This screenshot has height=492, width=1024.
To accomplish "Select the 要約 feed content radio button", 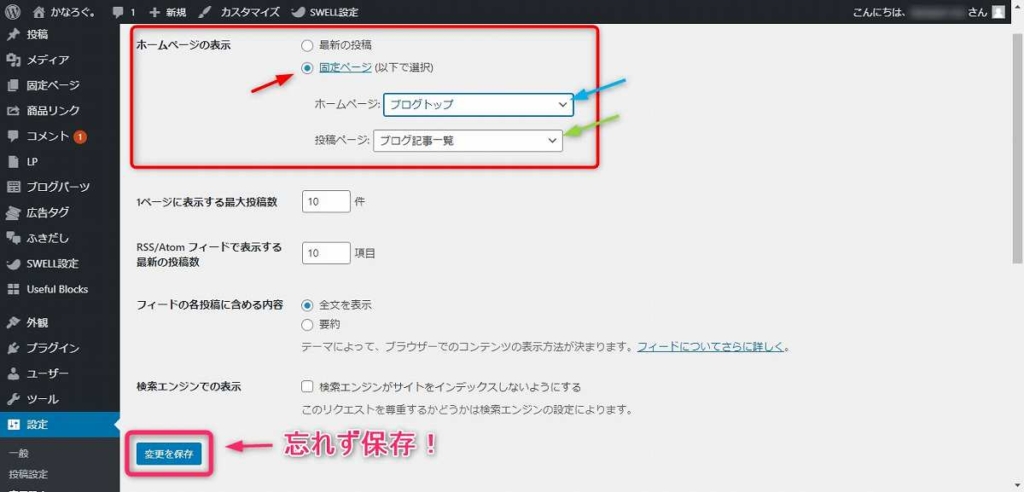I will click(307, 324).
